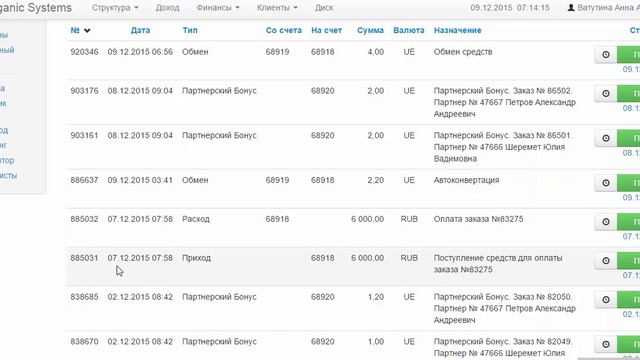
Task: Select transaction number 903176
Action: (x=84, y=91)
